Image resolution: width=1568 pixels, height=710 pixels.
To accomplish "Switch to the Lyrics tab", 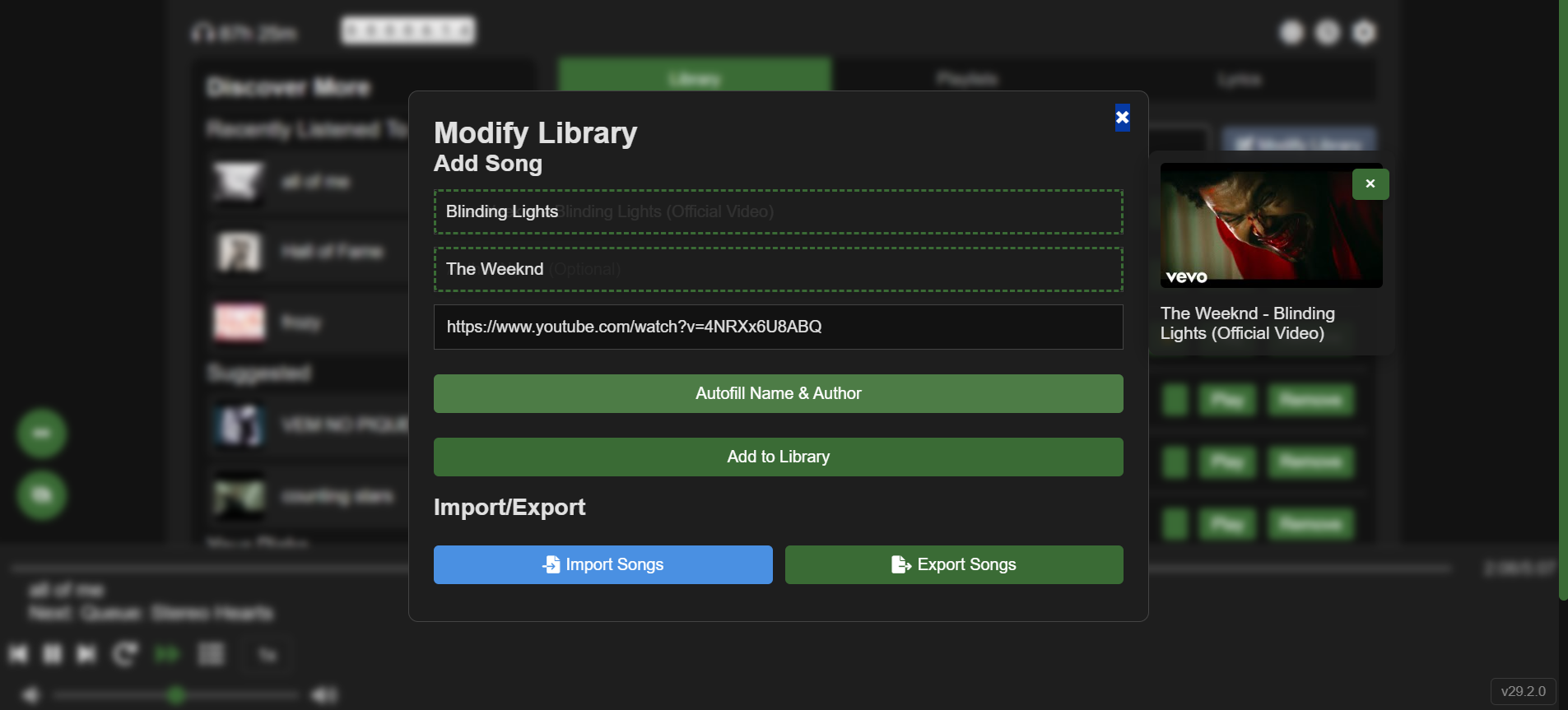I will 1240,79.
